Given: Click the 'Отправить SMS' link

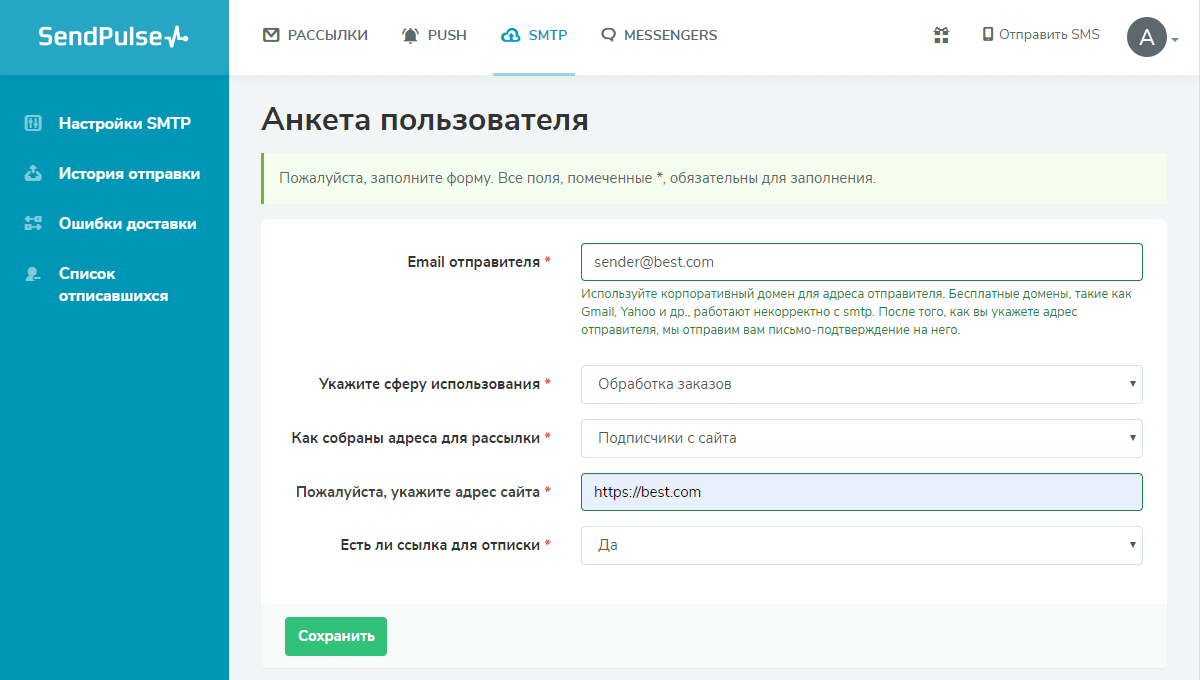Looking at the screenshot, I should (x=1041, y=35).
